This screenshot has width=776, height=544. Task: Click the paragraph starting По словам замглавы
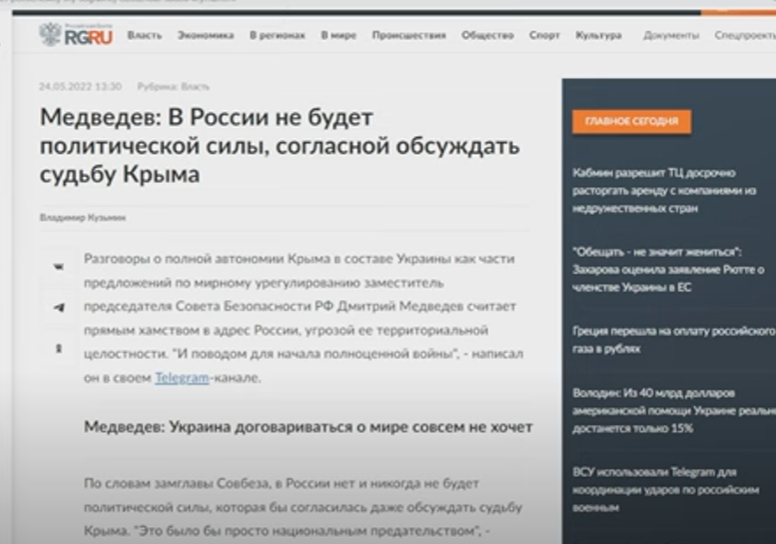pyautogui.click(x=303, y=507)
